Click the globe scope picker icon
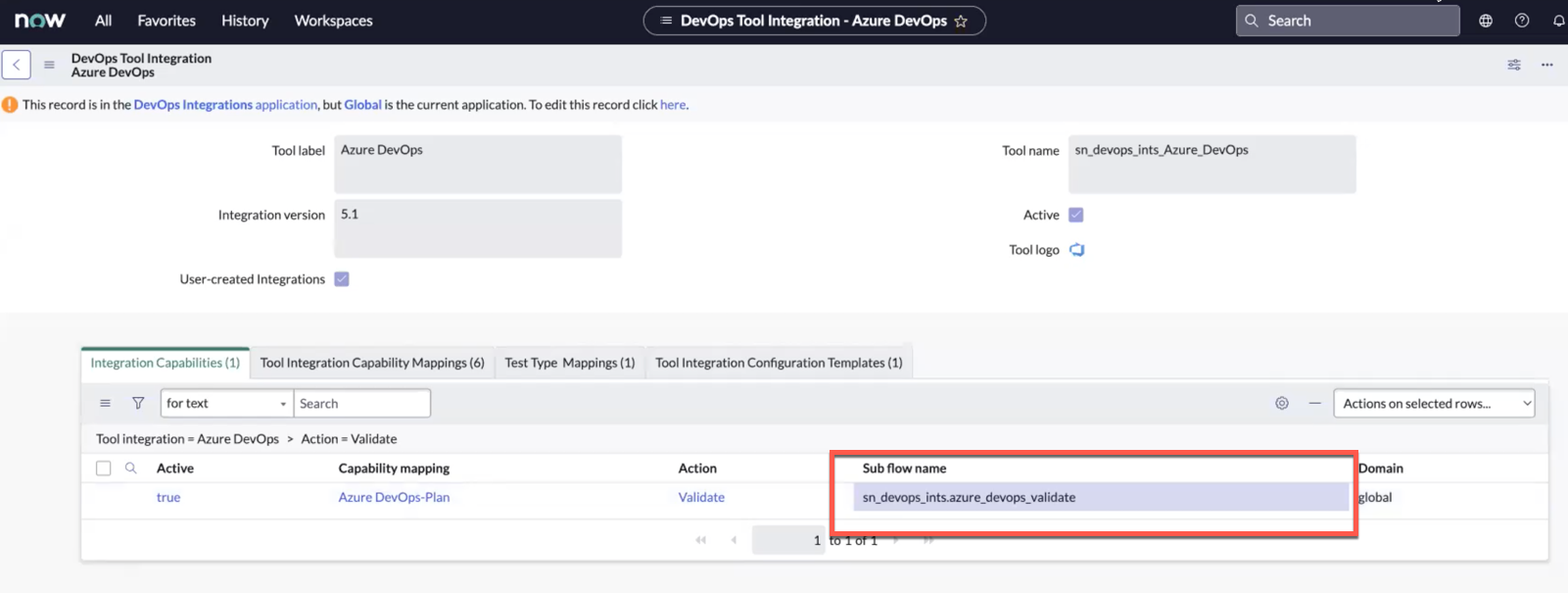The height and width of the screenshot is (593, 1568). click(1486, 21)
